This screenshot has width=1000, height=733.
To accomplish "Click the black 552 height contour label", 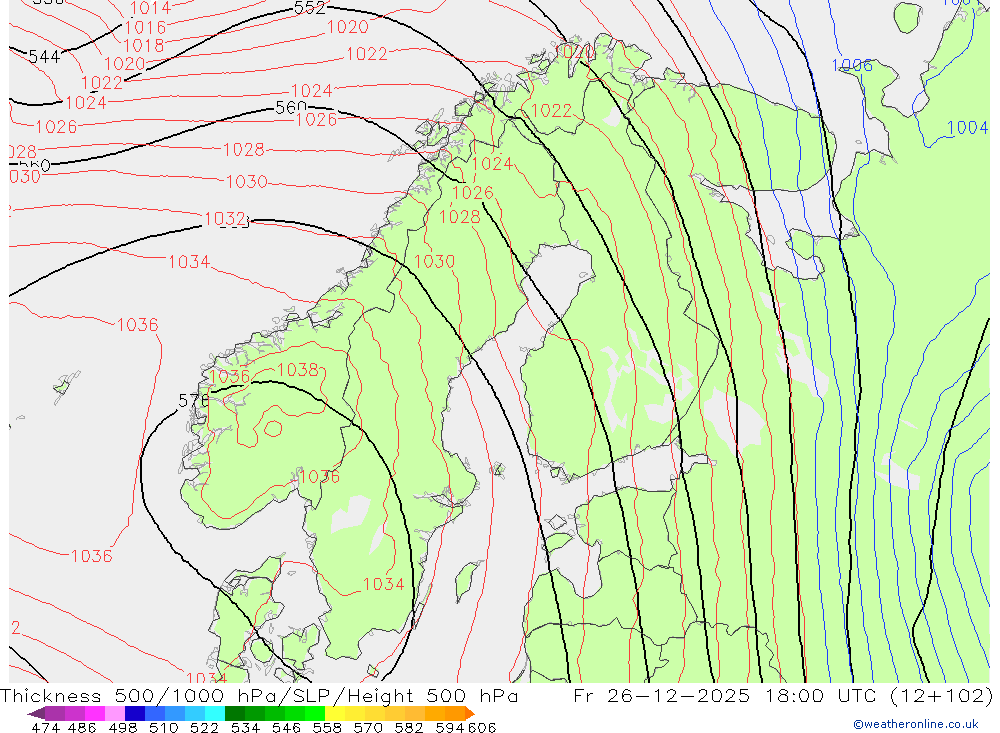I will (310, 8).
